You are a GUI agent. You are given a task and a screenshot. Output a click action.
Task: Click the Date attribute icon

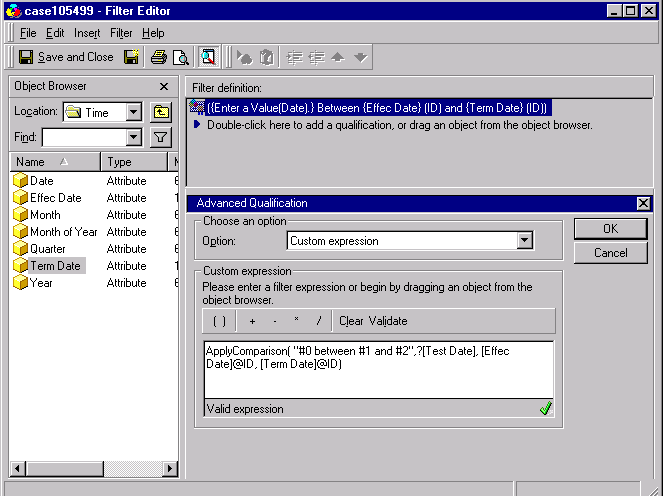(20, 180)
